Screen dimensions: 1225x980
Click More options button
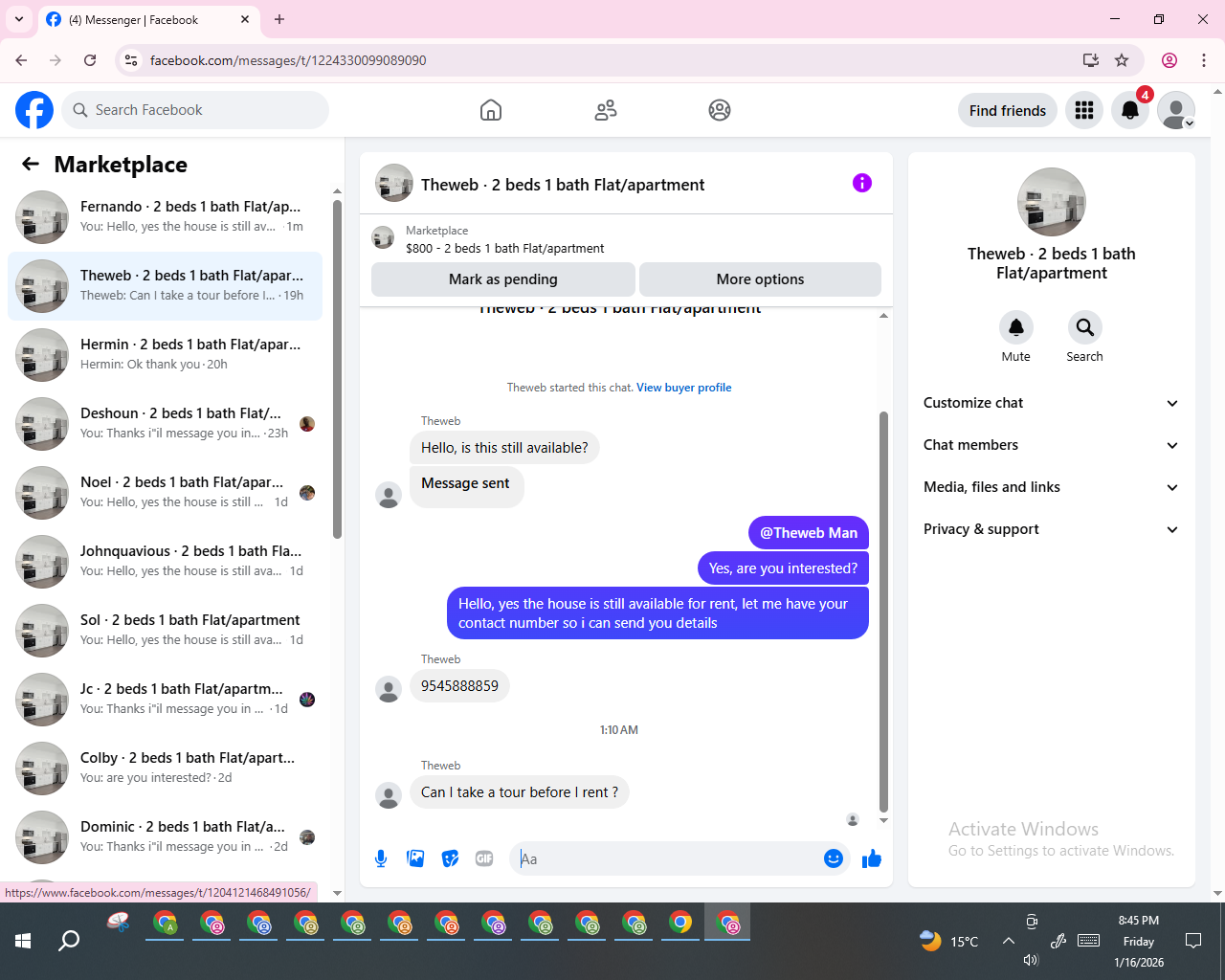coord(760,279)
